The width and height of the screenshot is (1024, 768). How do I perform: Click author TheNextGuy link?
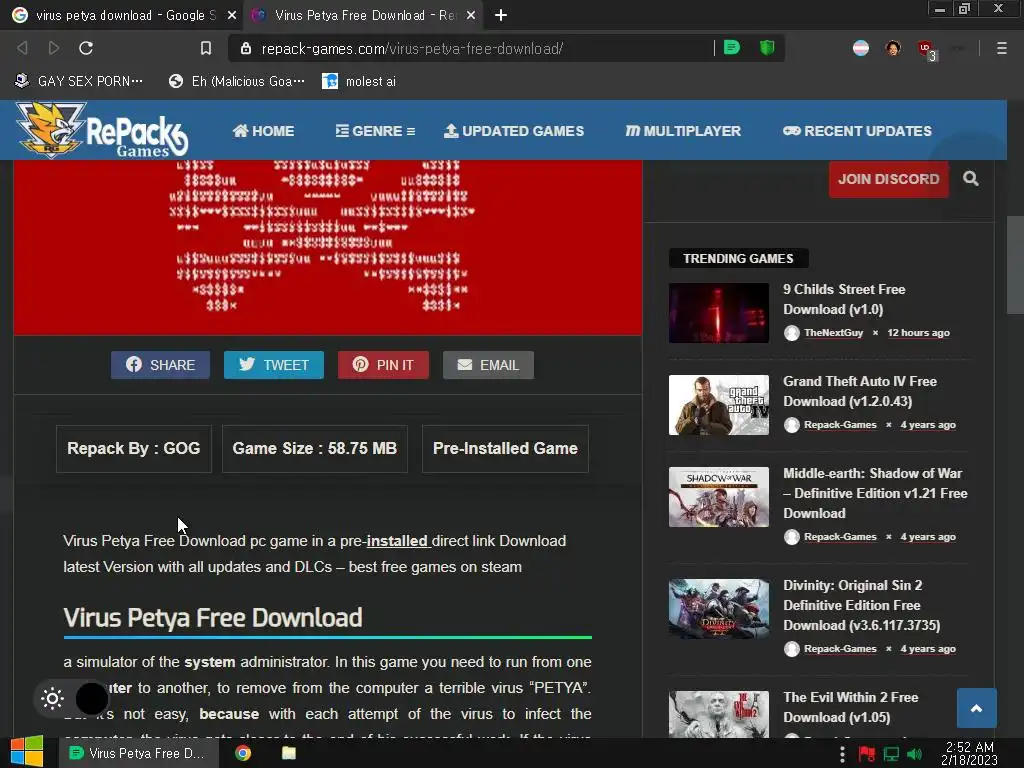click(x=833, y=332)
